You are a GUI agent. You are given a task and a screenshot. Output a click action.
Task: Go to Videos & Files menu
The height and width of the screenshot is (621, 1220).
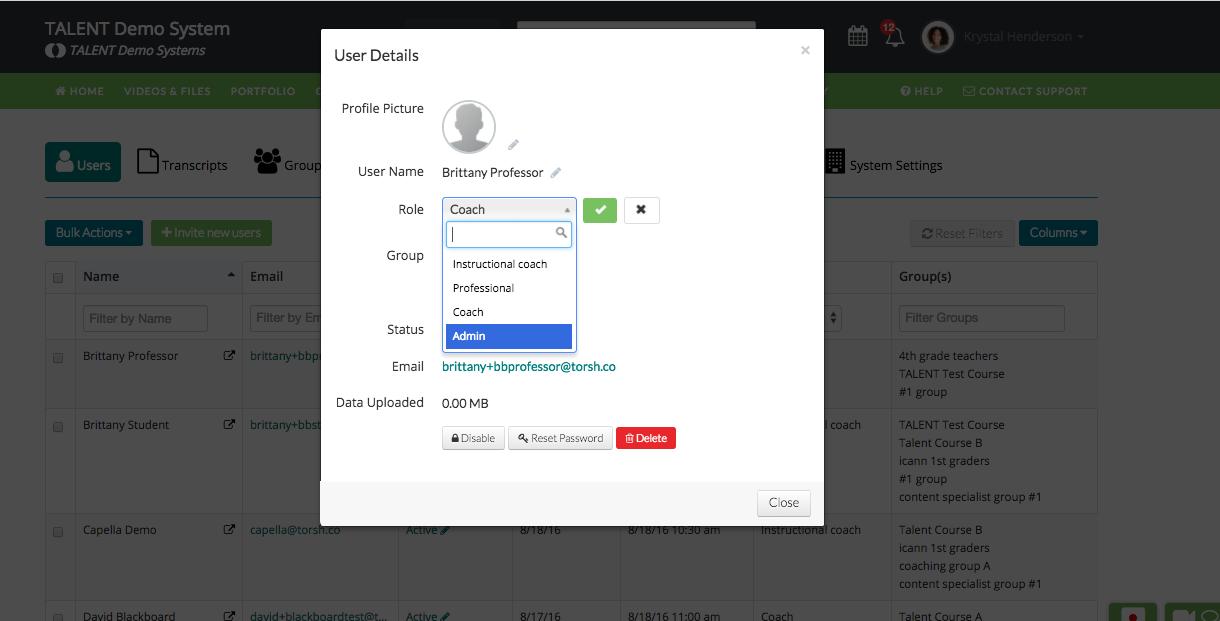point(167,91)
